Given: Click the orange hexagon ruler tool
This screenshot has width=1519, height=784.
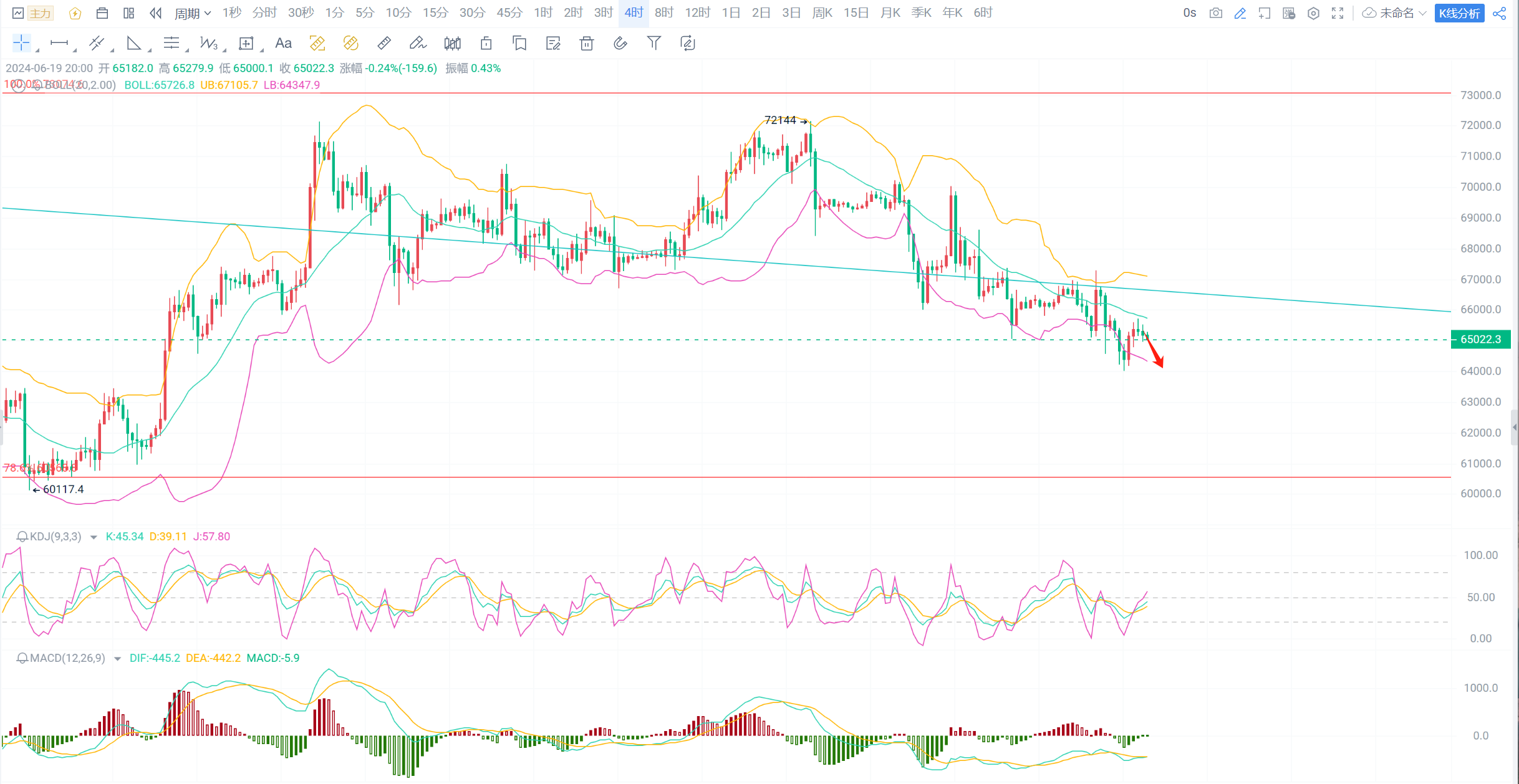Looking at the screenshot, I should click(x=351, y=43).
